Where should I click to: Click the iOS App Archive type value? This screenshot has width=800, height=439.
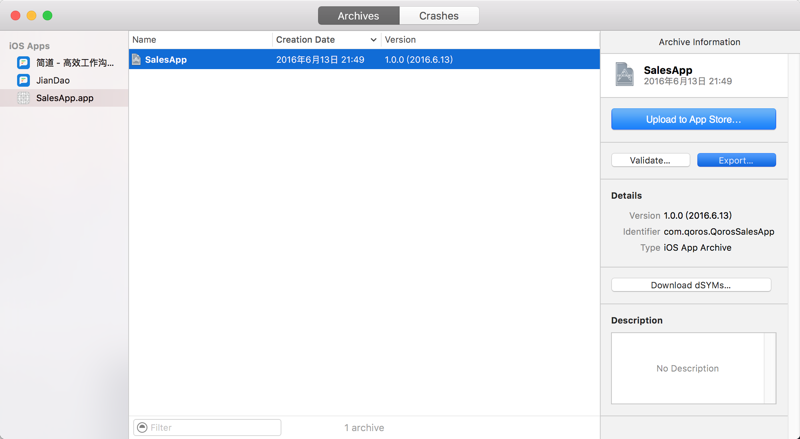point(697,248)
